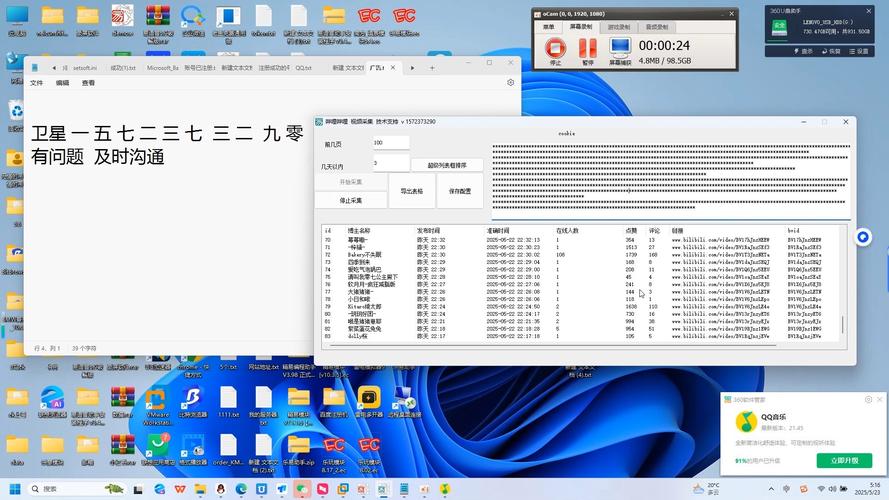Open the 文件 menu in Notepad
This screenshot has width=889, height=500.
[x=37, y=83]
